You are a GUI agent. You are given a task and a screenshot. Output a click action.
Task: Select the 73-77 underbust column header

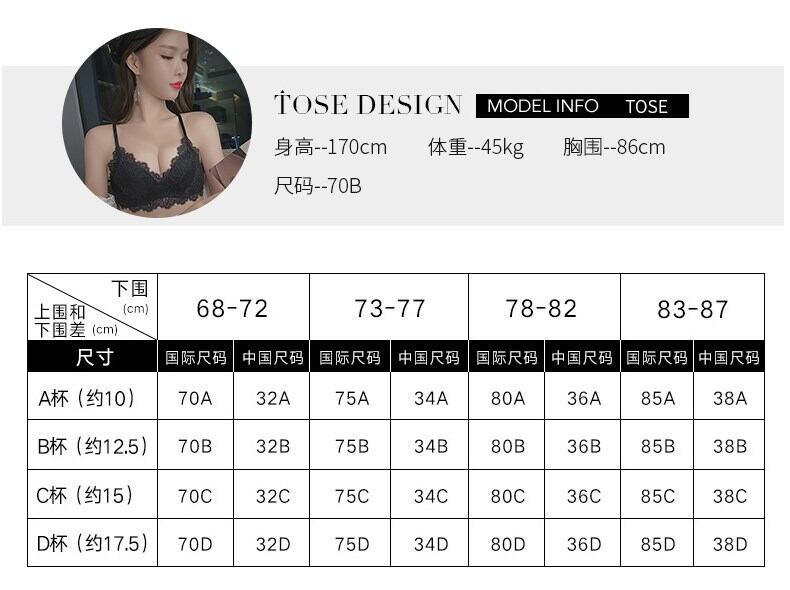click(x=389, y=309)
